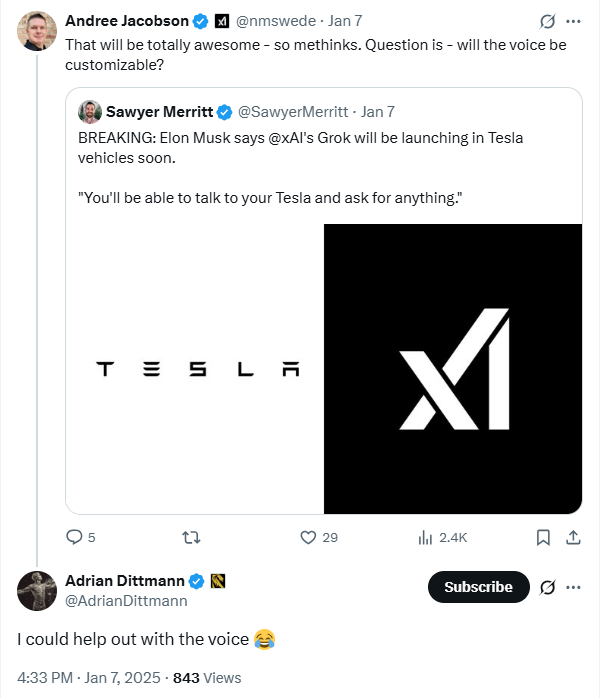Viewport: 608px width, 698px height.
Task: Open Adrian Dittmann's profile avatar
Action: pos(37,591)
